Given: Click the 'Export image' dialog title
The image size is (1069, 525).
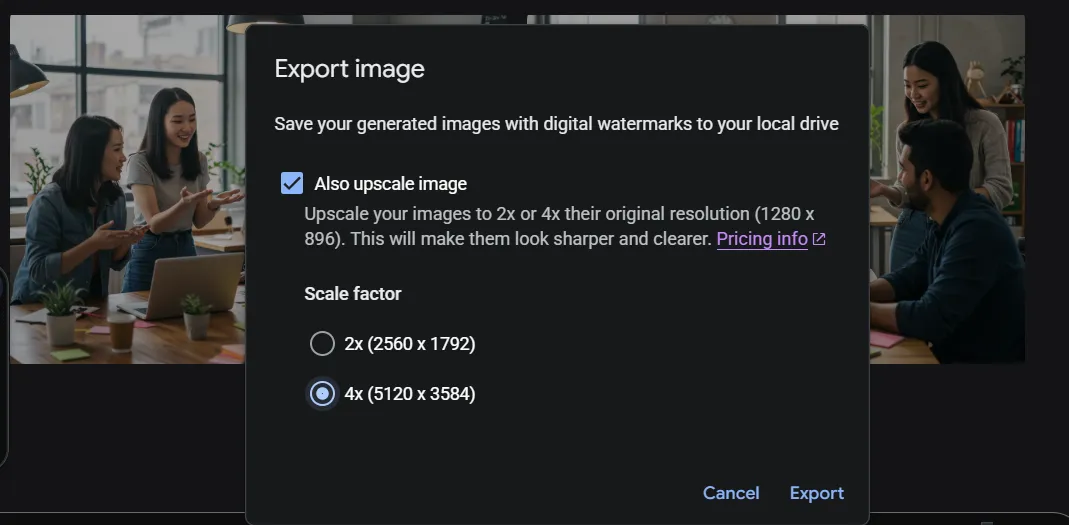Looking at the screenshot, I should point(349,69).
